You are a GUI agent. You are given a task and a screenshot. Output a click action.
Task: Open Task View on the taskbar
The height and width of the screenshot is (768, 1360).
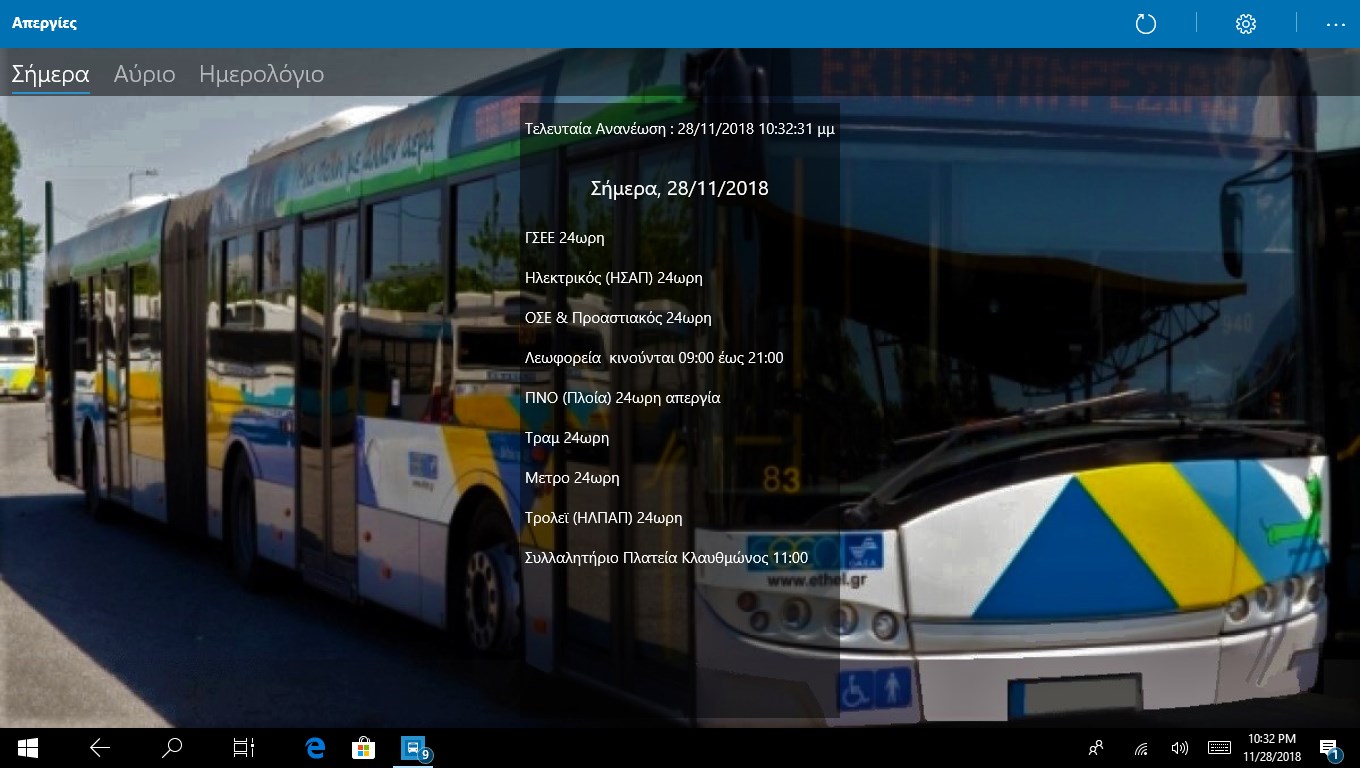244,748
